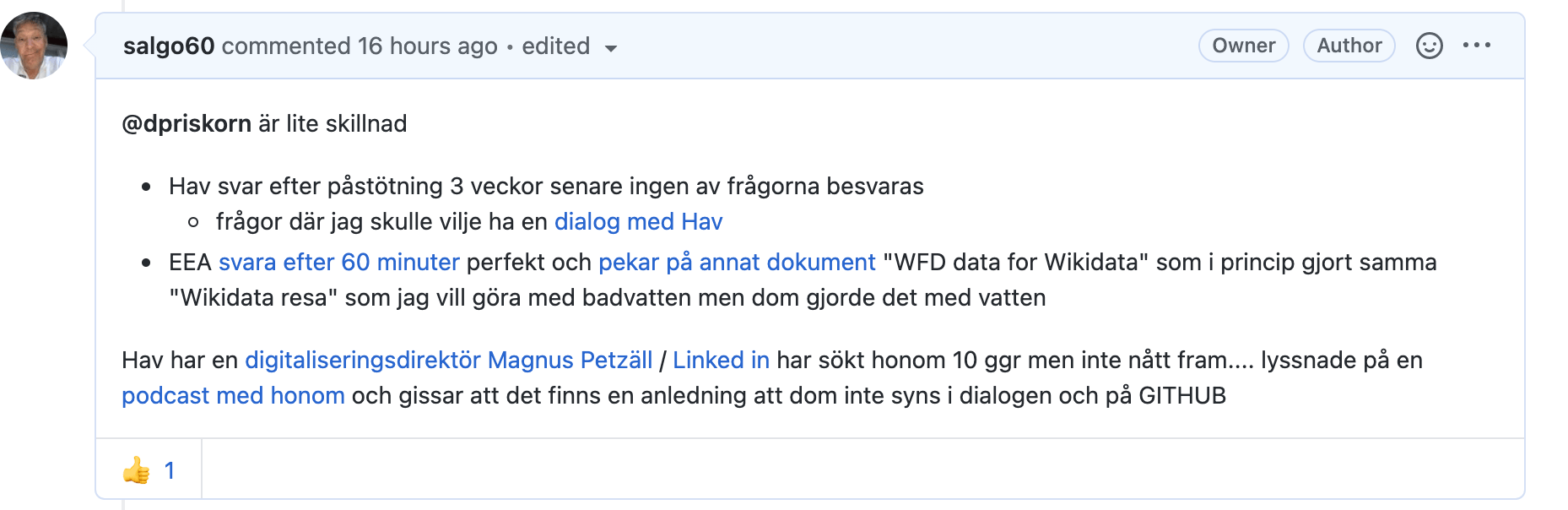Image resolution: width=1568 pixels, height=510 pixels.
Task: Click the Owner badge
Action: pos(1243,46)
